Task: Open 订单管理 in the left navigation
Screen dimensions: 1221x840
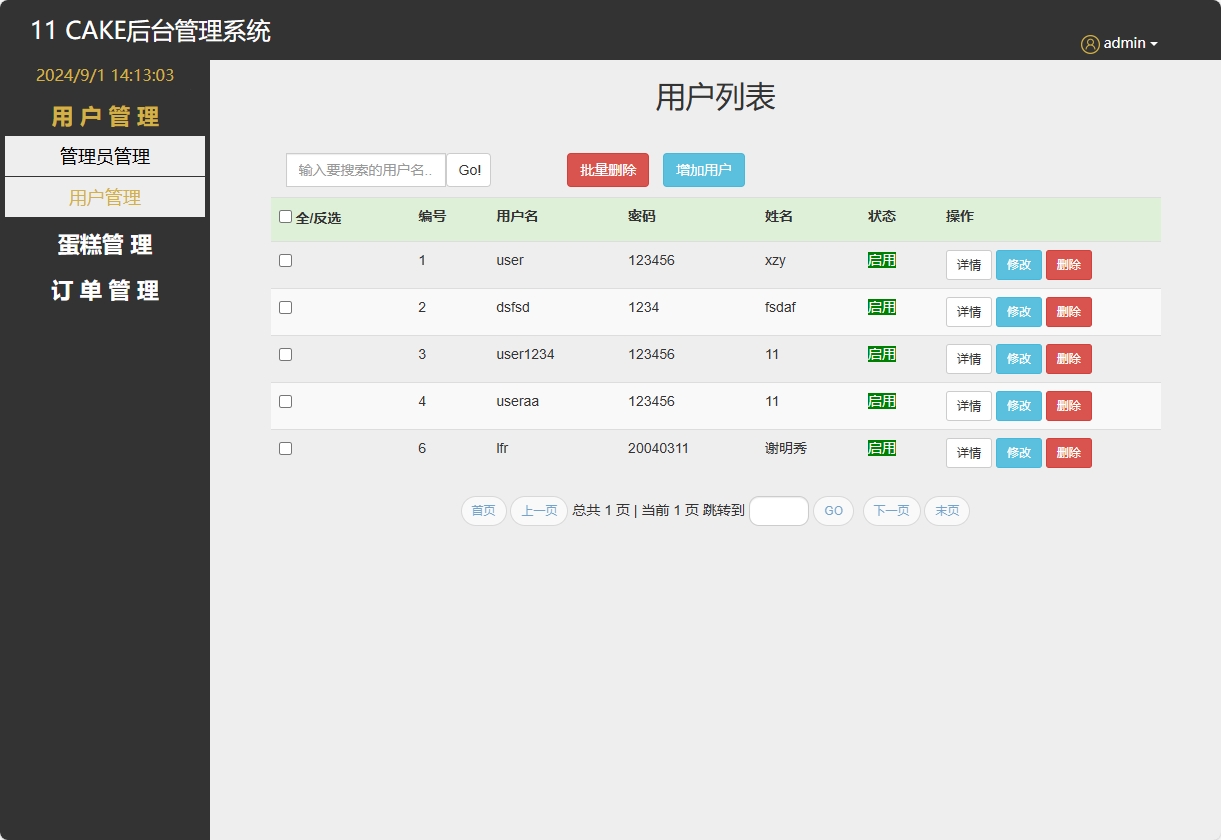Action: (102, 290)
